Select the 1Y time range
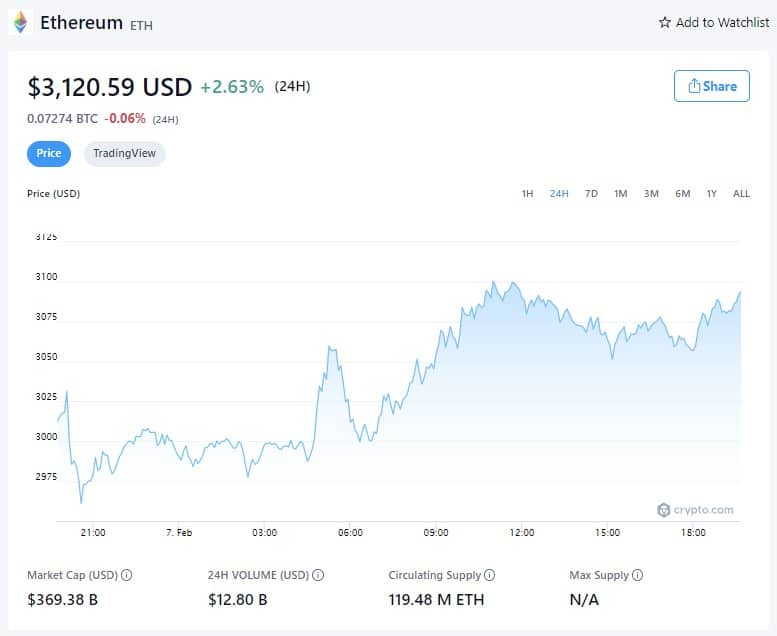The image size is (777, 636). (712, 194)
